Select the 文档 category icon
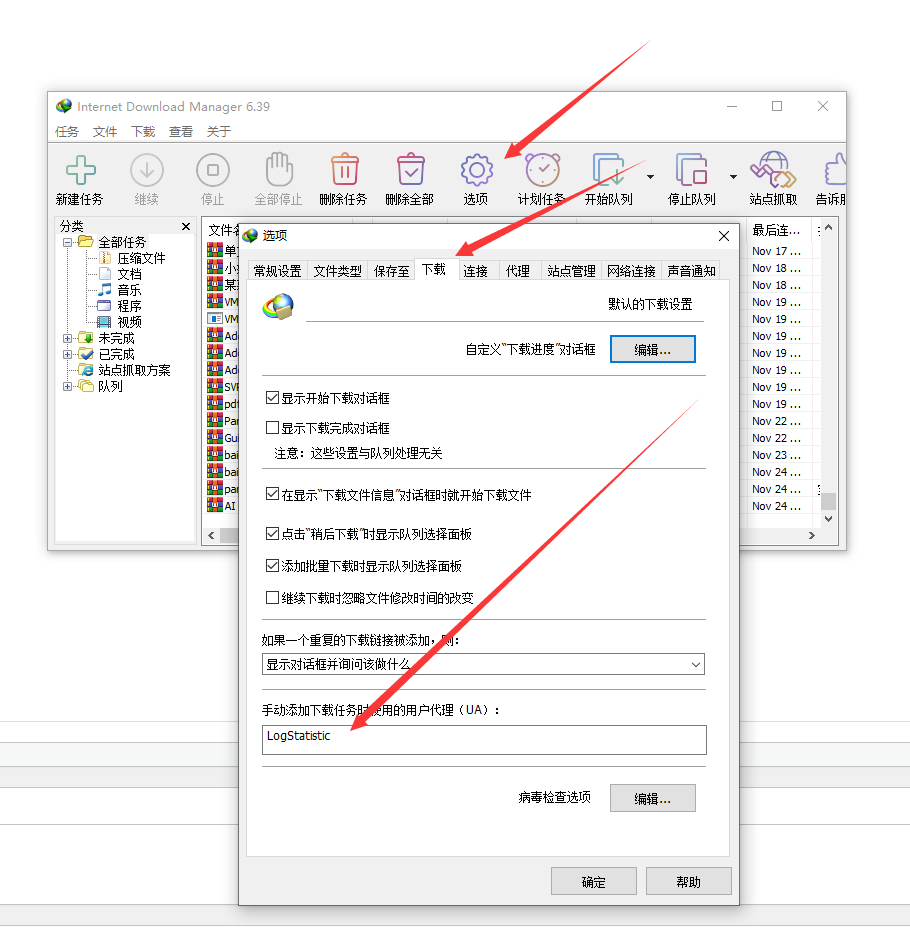Screen dimensions: 910x938 [105, 274]
